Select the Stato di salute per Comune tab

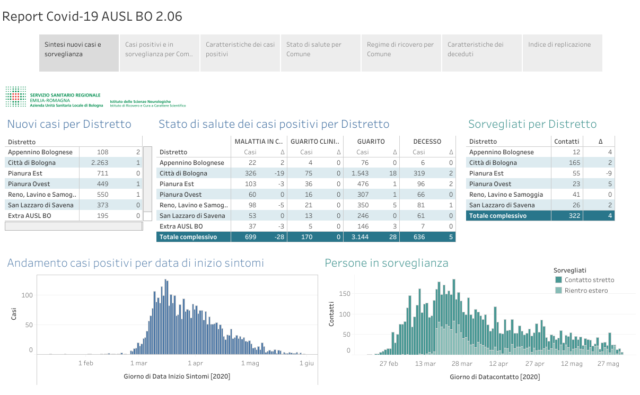(320, 53)
